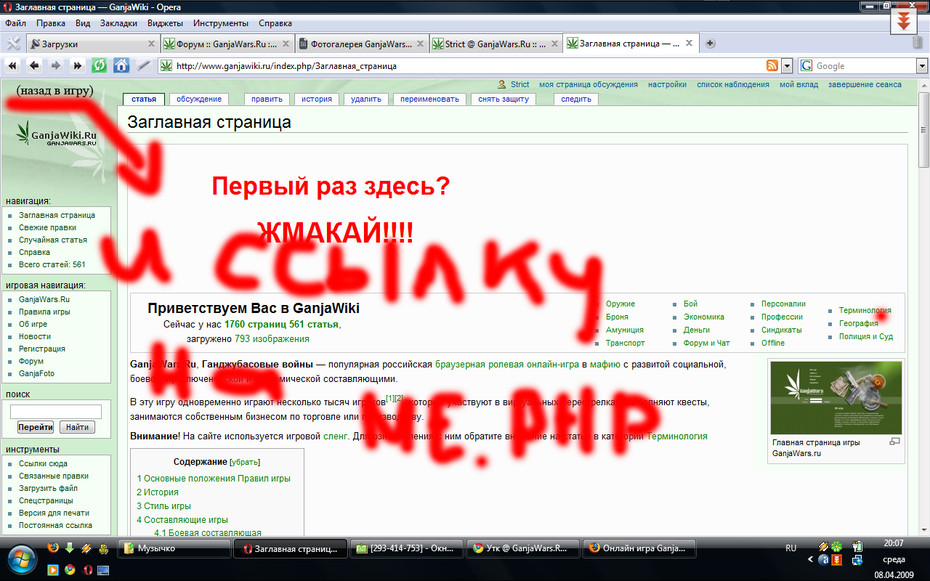The height and width of the screenshot is (581, 930).
Task: Click the Rewind navigation button
Action: [12, 66]
